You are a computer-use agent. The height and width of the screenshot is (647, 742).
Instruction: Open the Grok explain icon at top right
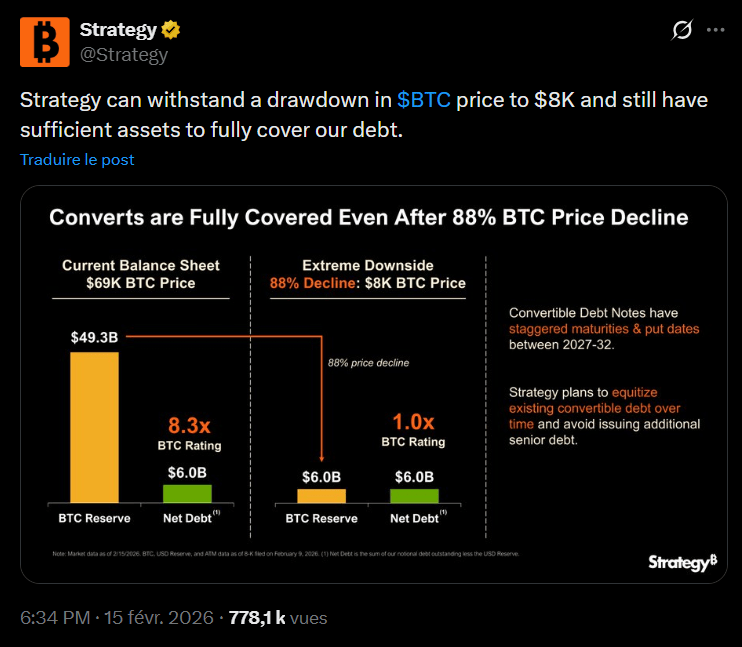(682, 30)
